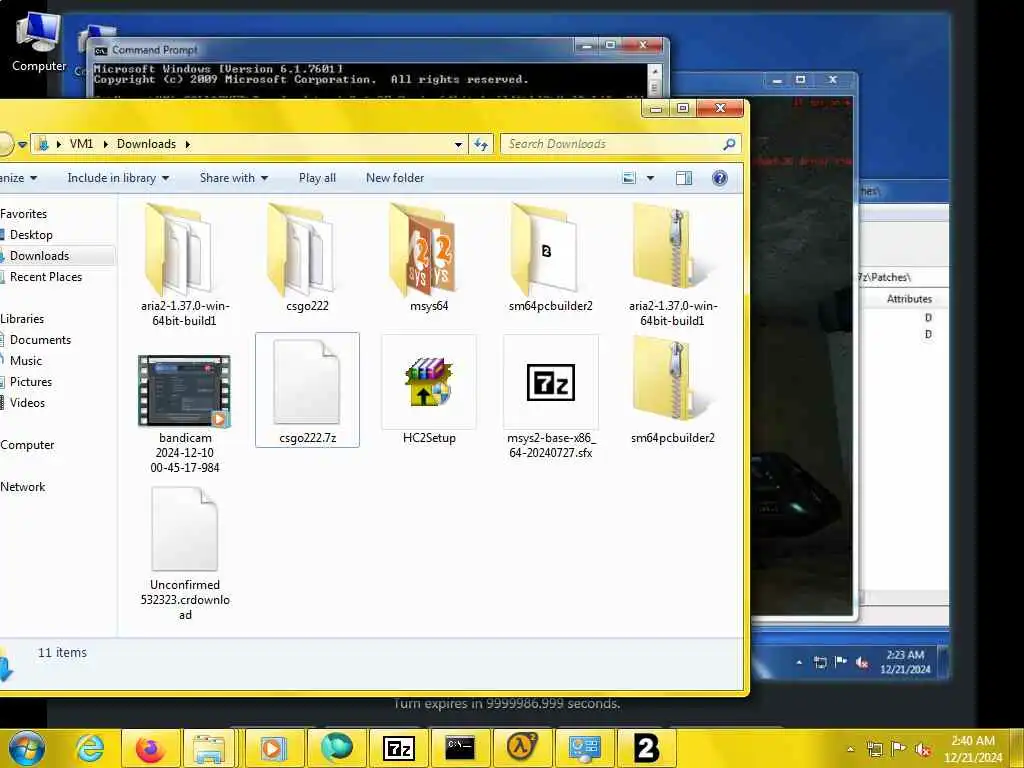The image size is (1024, 768).
Task: Switch to Windows Explorer taskbar button
Action: click(208, 748)
